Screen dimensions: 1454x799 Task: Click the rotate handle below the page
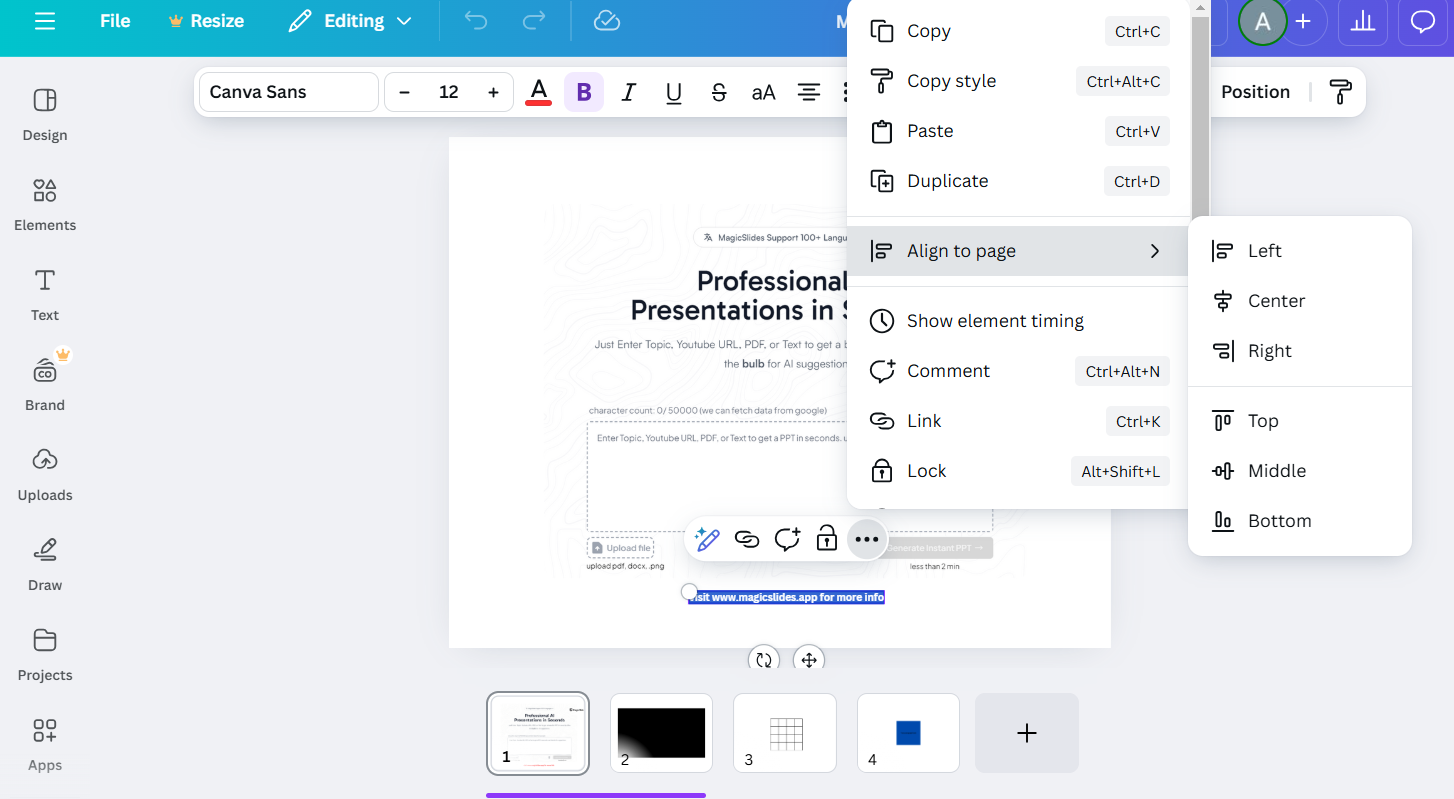coord(764,660)
